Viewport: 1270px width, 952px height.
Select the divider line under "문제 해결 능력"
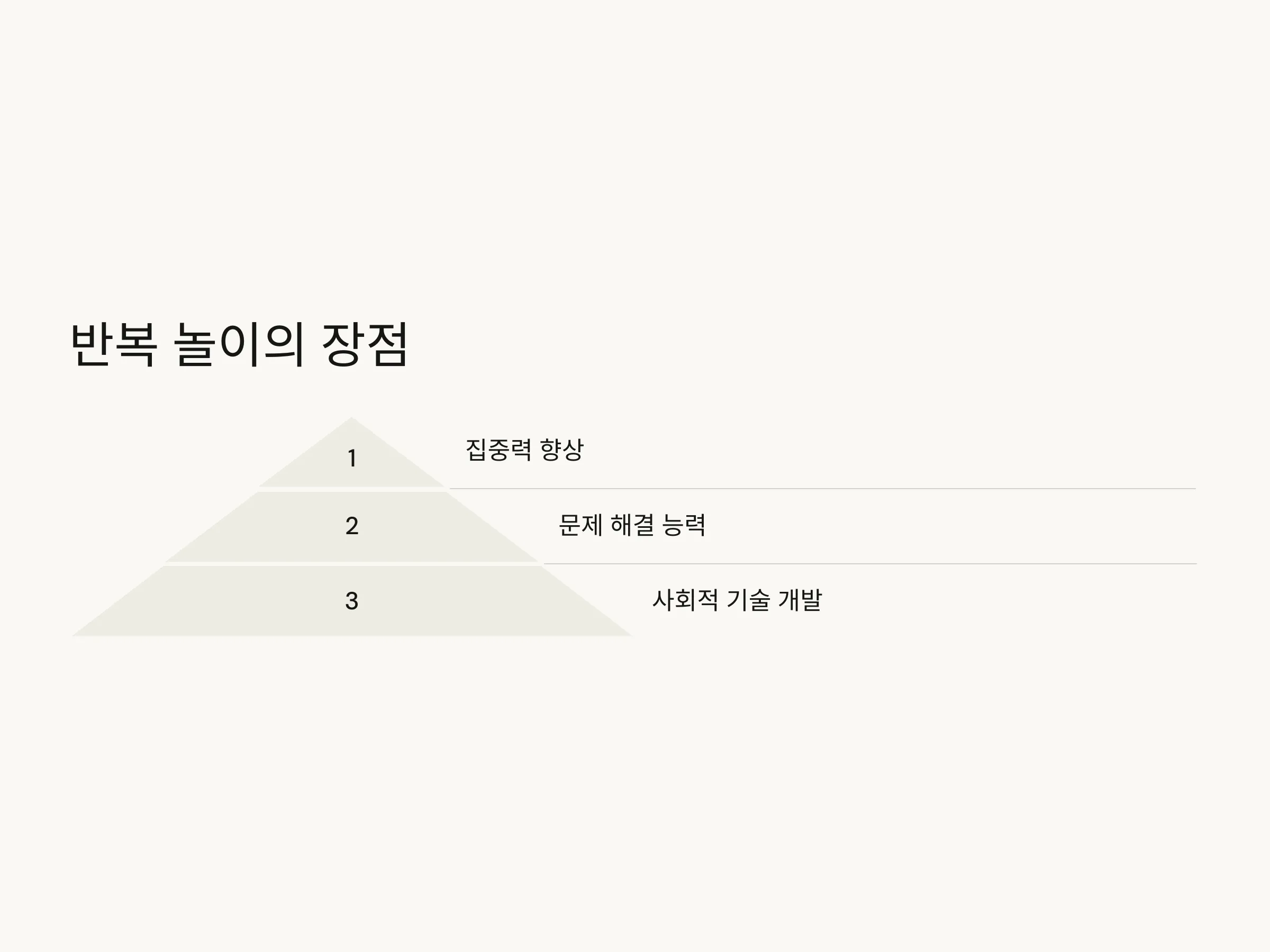(870, 564)
